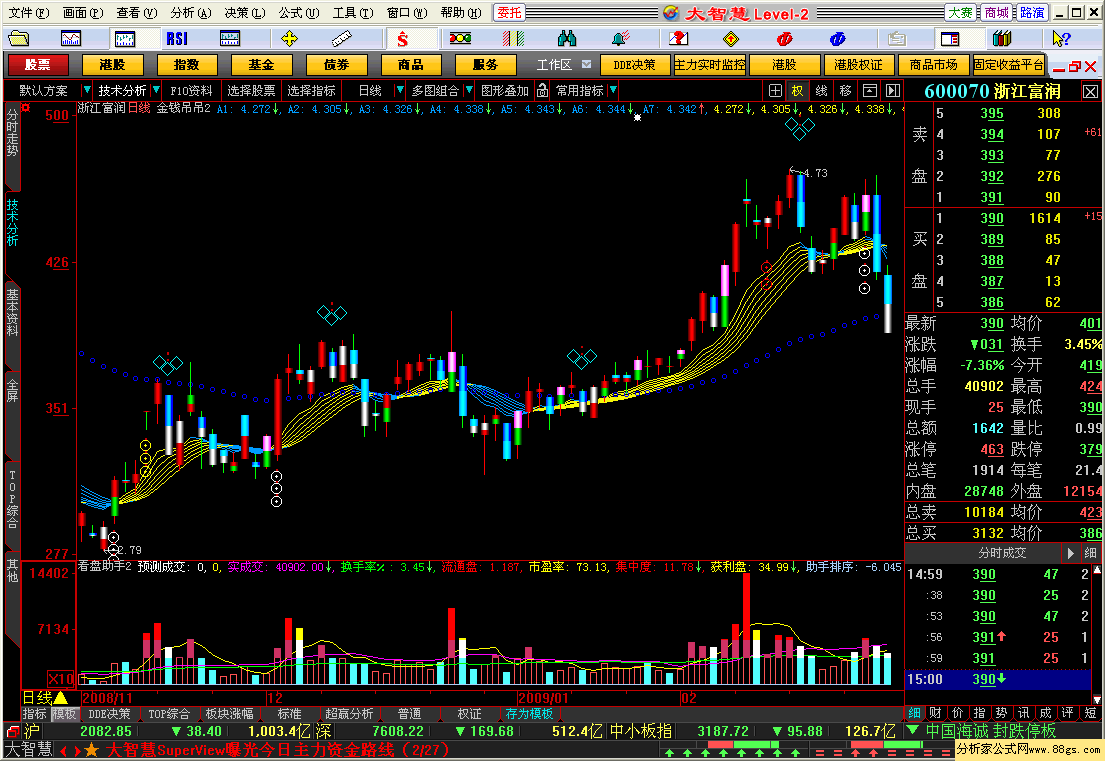Click the 路演 button in the title bar
This screenshot has height=761, width=1105.
[1032, 13]
